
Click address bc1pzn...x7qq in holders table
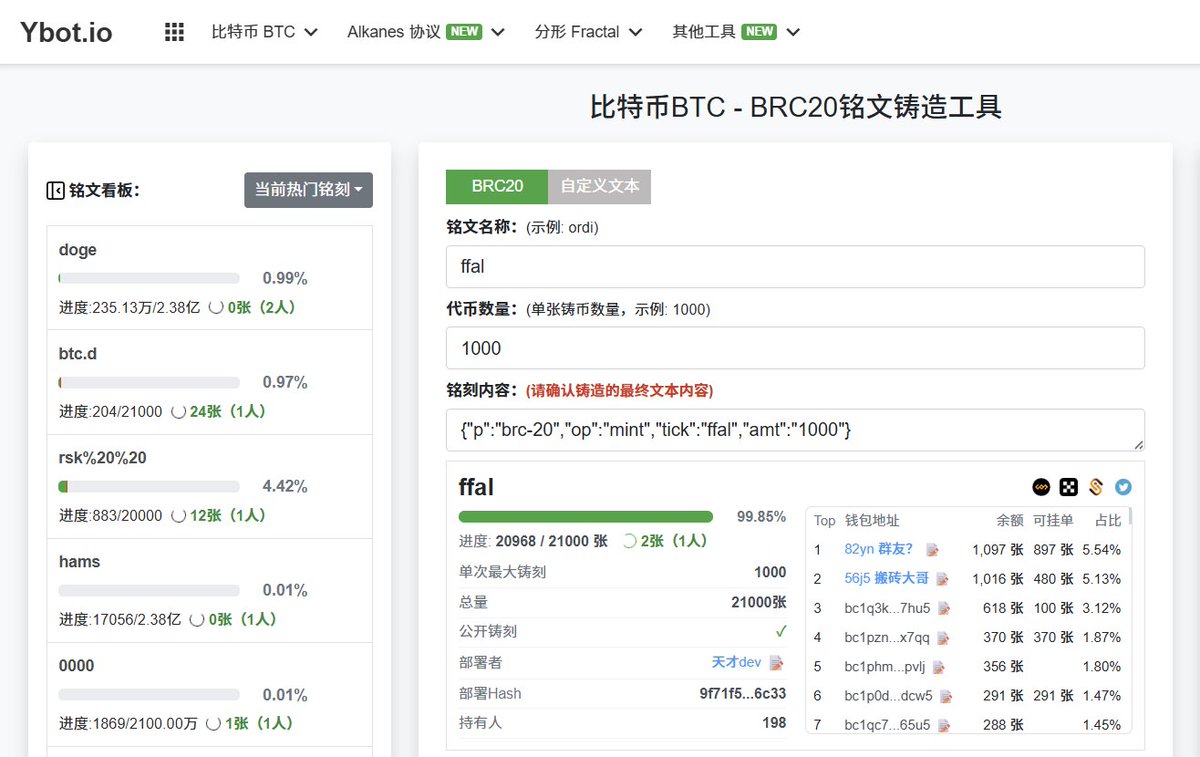click(x=887, y=637)
